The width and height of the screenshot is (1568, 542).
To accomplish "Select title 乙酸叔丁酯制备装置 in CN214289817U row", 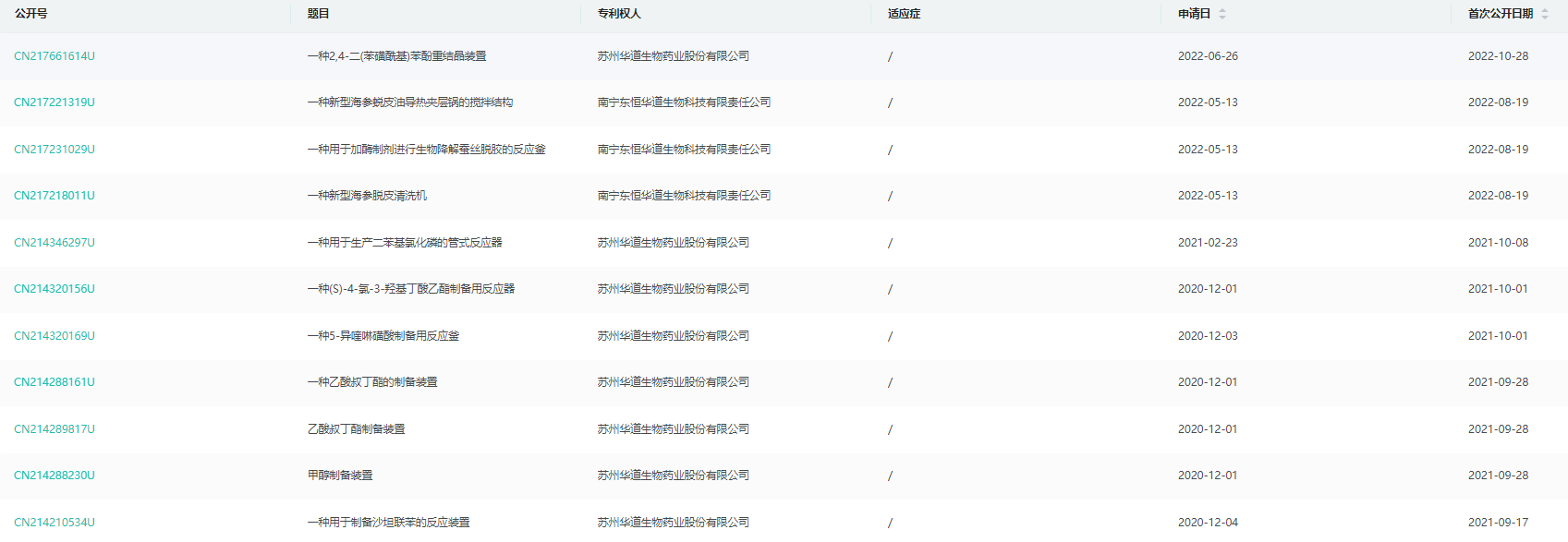I will pyautogui.click(x=357, y=429).
